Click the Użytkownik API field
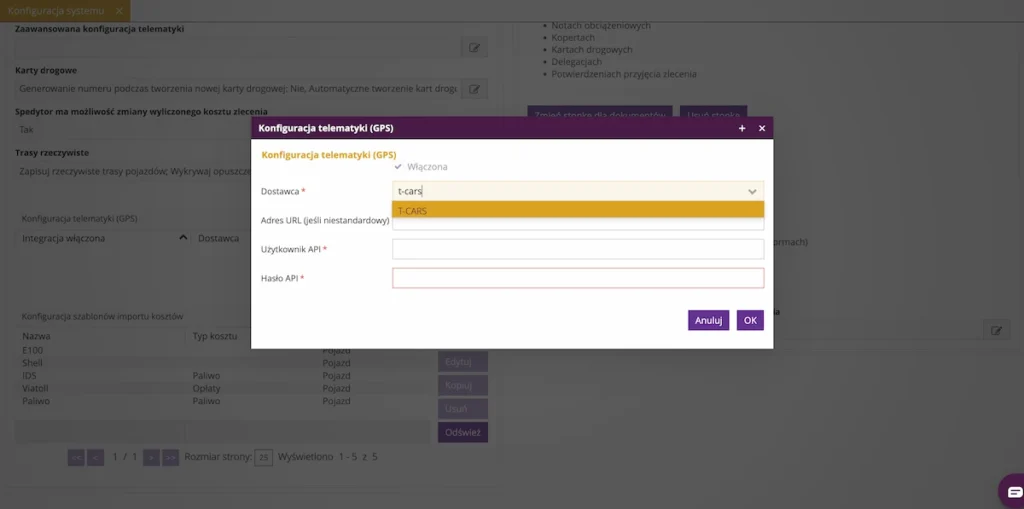 pyautogui.click(x=578, y=249)
